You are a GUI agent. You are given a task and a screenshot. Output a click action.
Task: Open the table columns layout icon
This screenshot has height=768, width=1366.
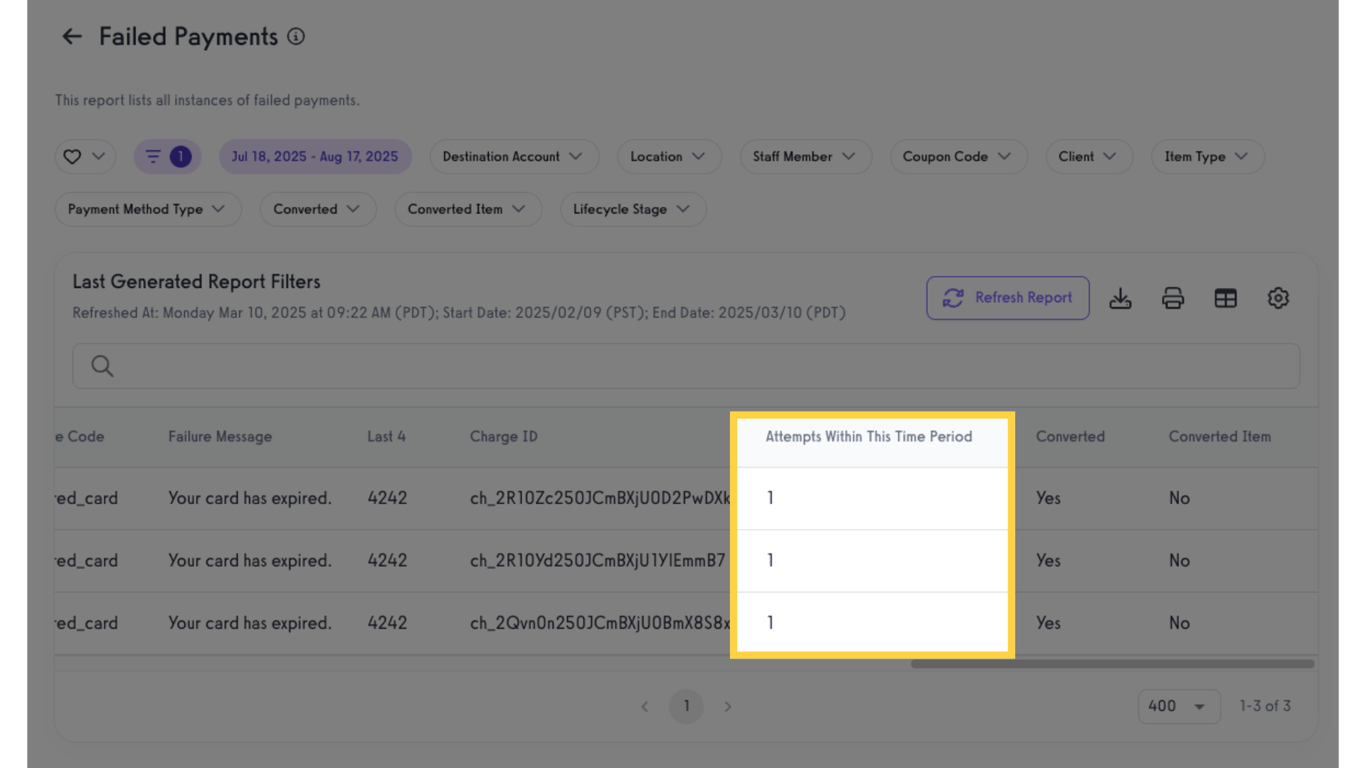[1226, 298]
